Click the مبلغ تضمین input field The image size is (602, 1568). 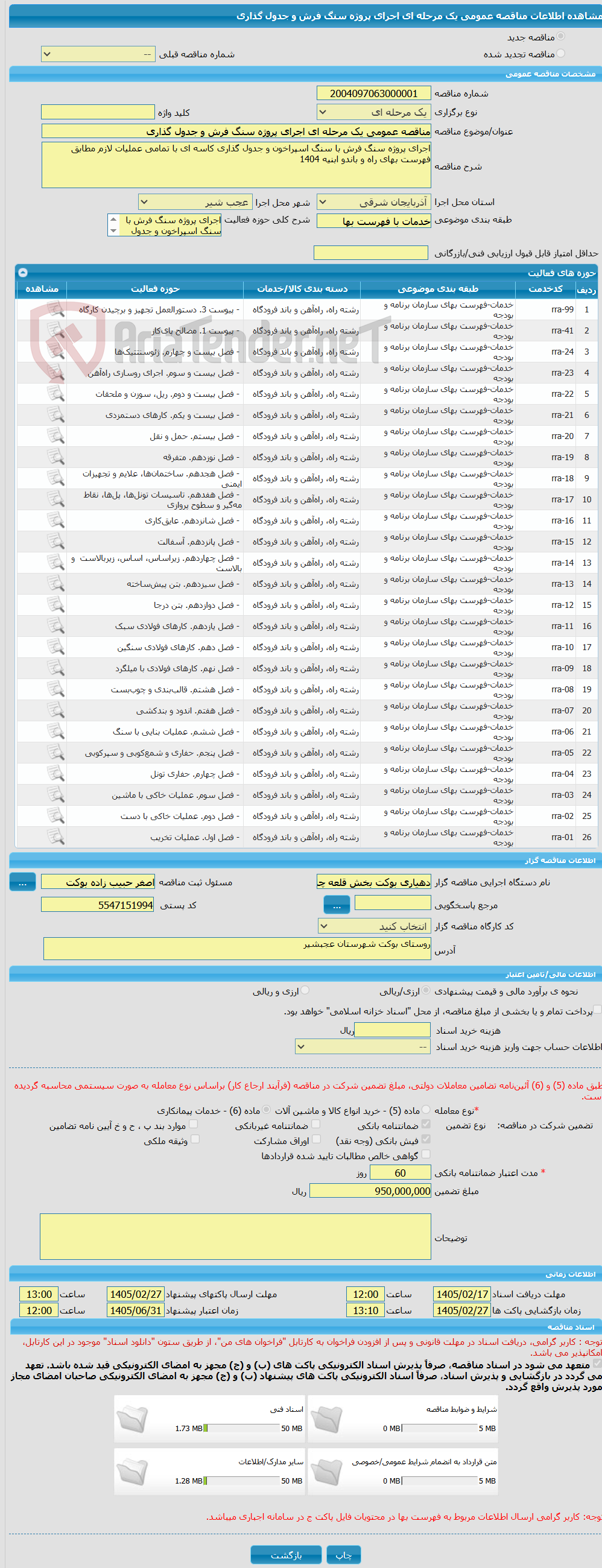(x=370, y=1190)
